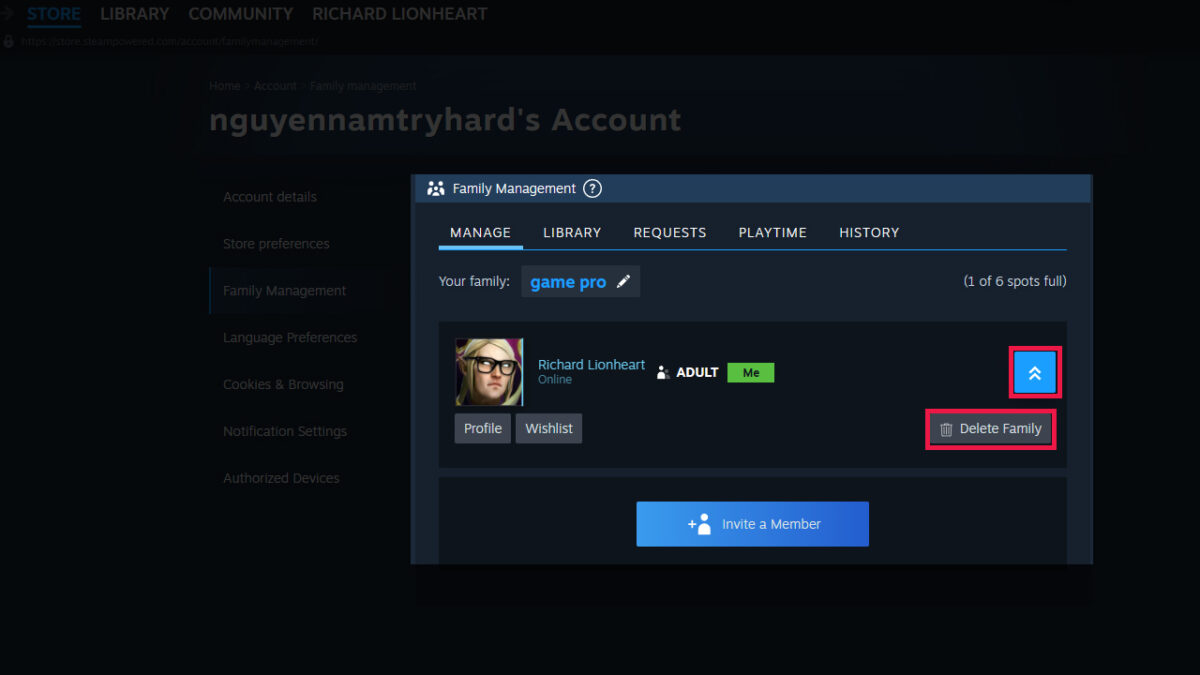Screen dimensions: 1200x675
Task: Select Family Management in sidebar
Action: 285,291
